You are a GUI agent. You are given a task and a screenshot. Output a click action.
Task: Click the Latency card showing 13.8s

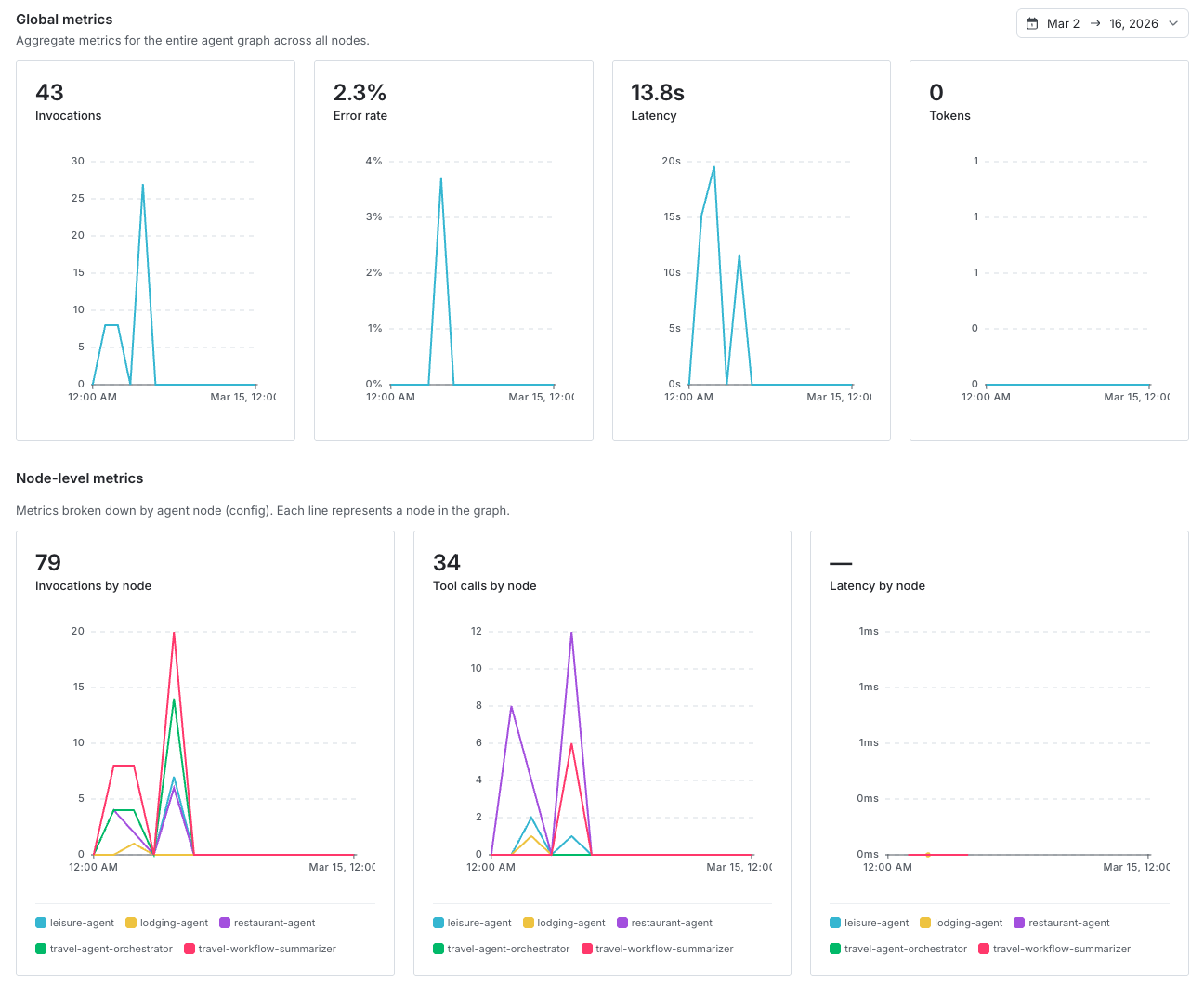(751, 249)
